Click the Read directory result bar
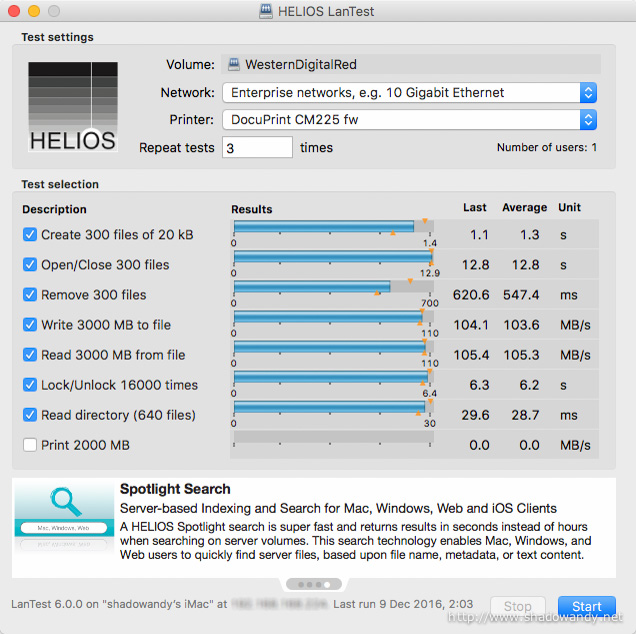This screenshot has height=634, width=636. pyautogui.click(x=333, y=406)
